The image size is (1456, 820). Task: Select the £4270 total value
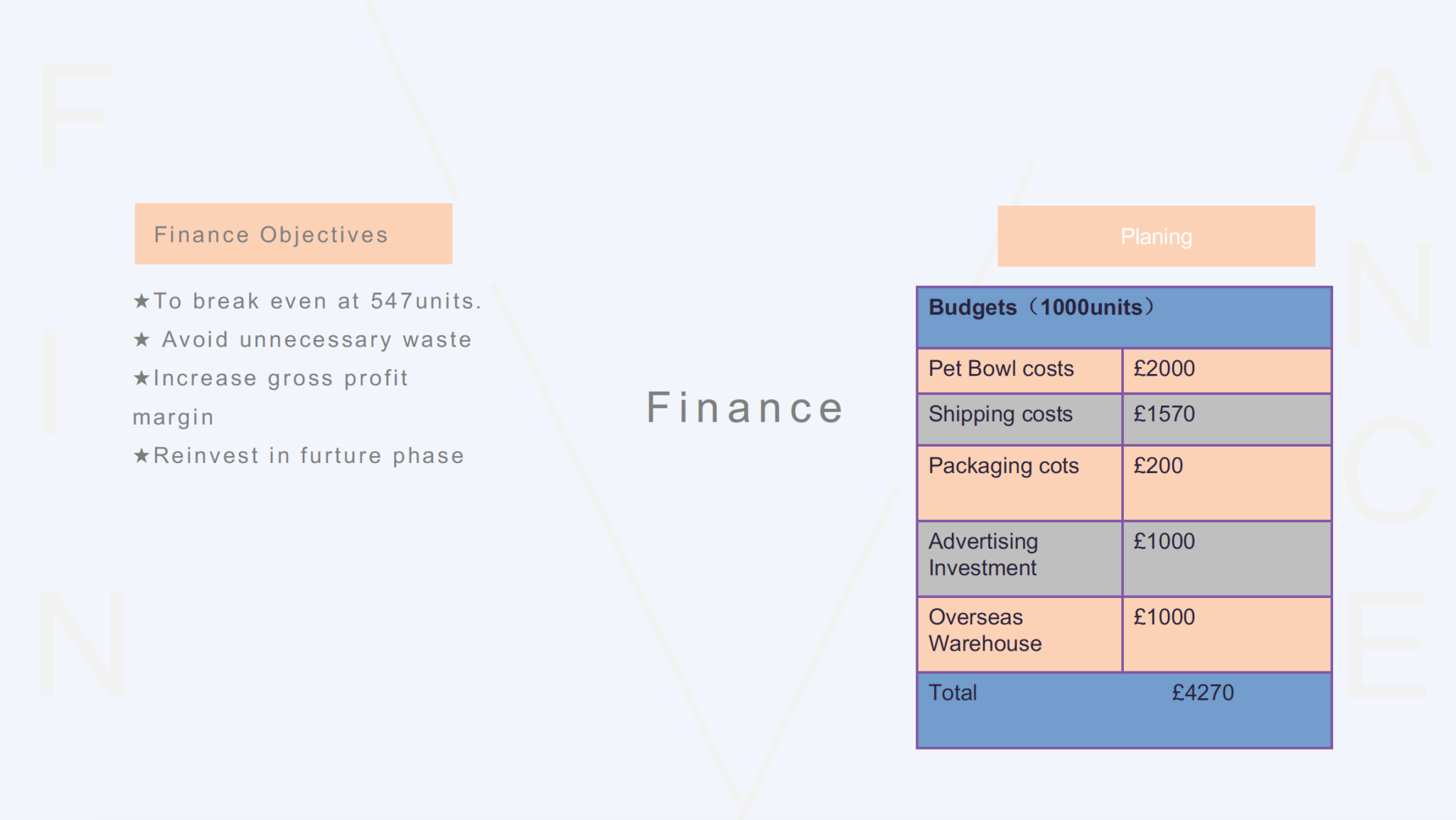coord(1203,693)
